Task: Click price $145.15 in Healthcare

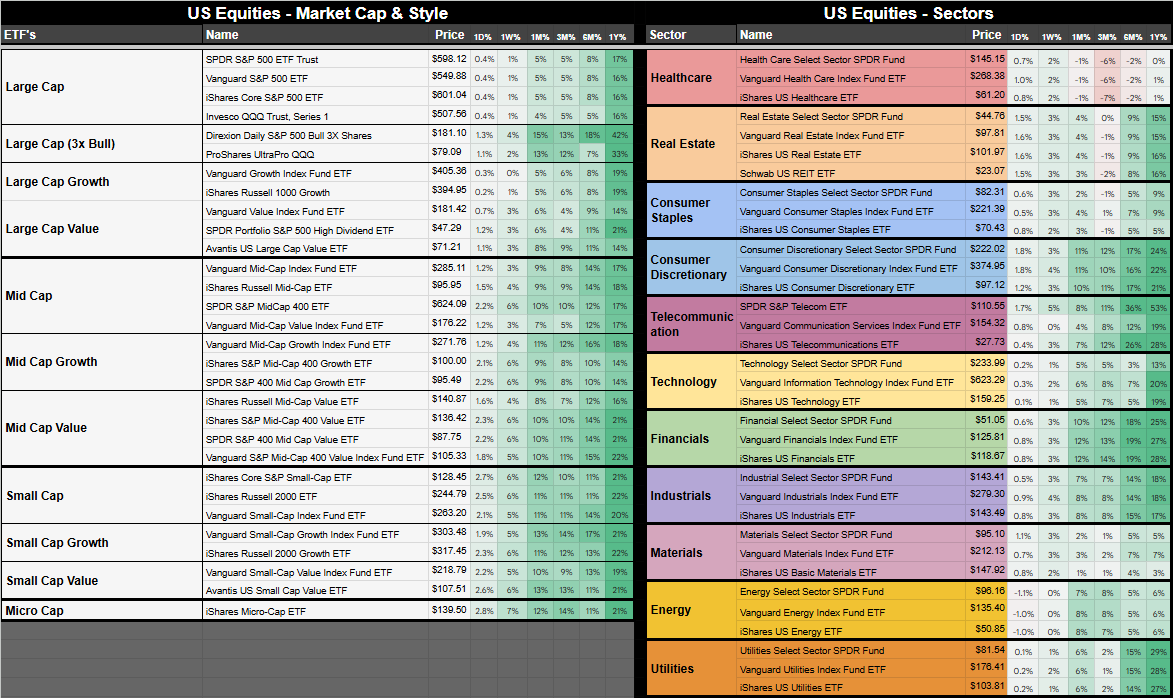Action: [x=987, y=58]
